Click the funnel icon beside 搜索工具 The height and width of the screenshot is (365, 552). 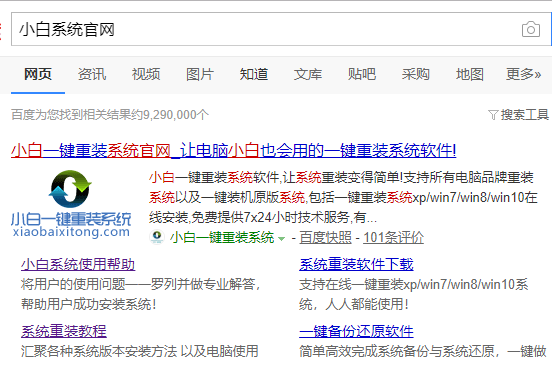[x=493, y=115]
